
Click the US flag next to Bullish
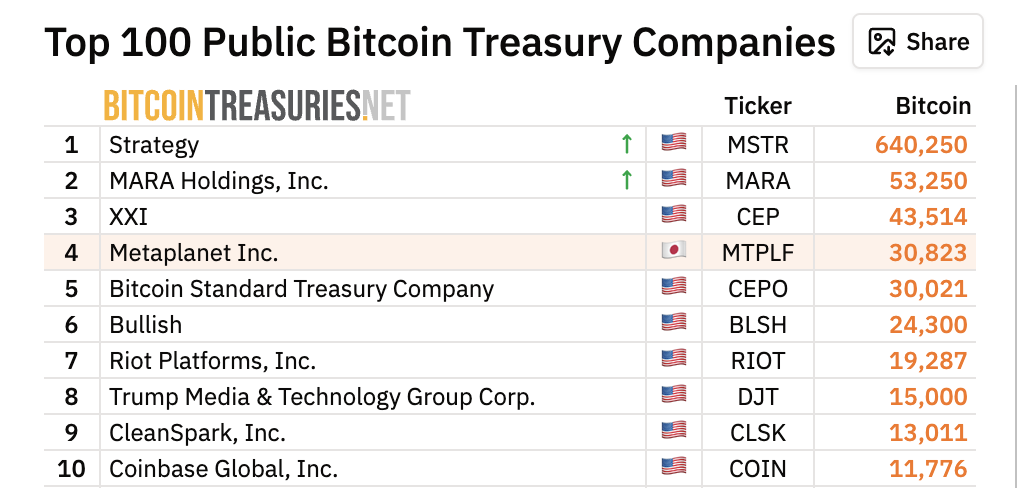[x=674, y=323]
